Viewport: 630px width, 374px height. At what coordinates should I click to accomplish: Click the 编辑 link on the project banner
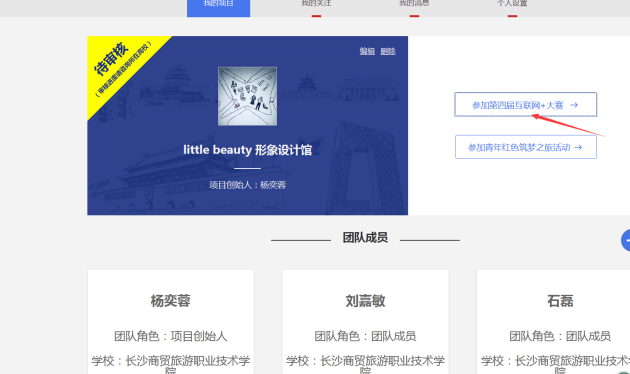[x=367, y=51]
